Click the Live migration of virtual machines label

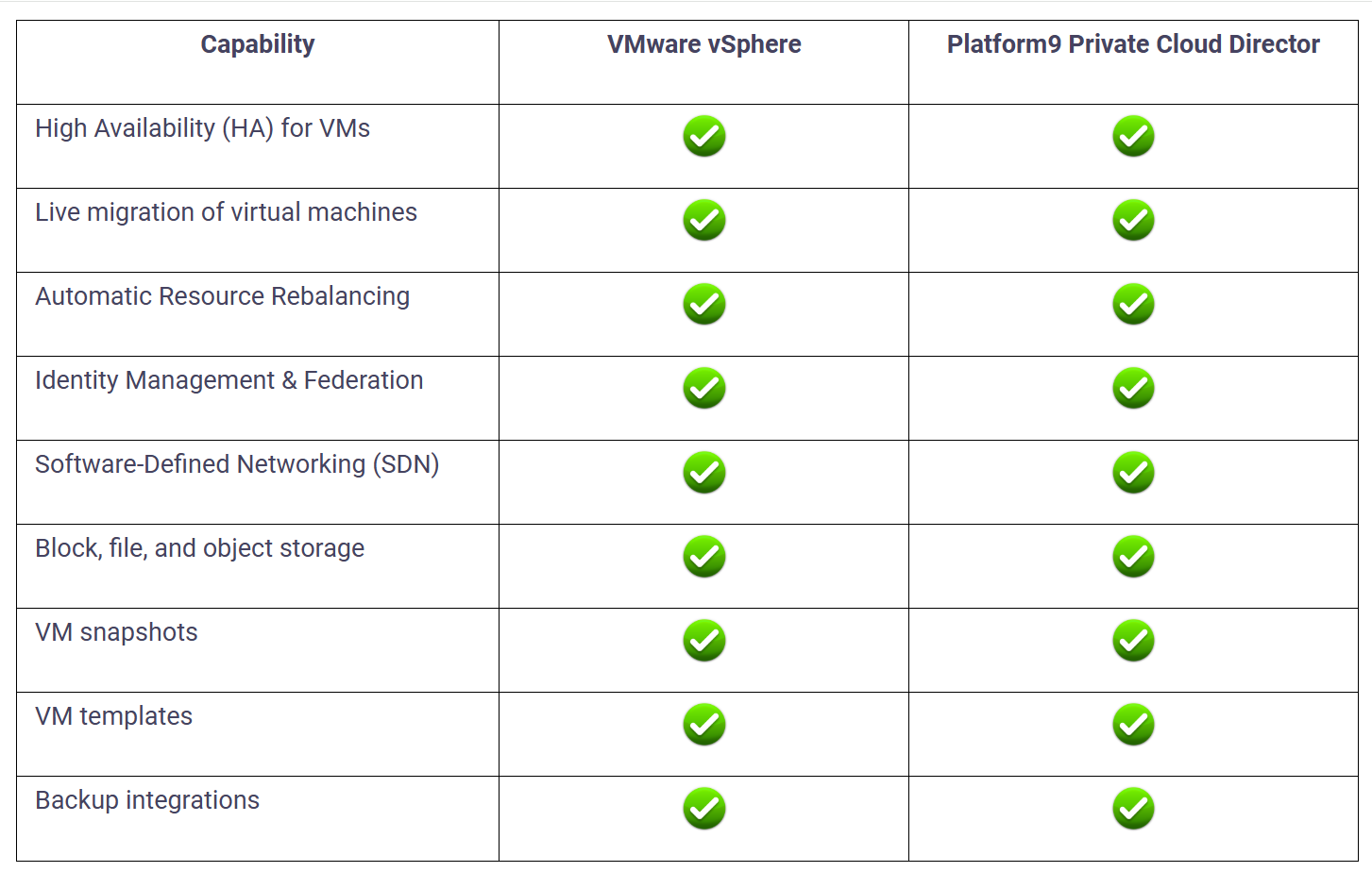(226, 212)
